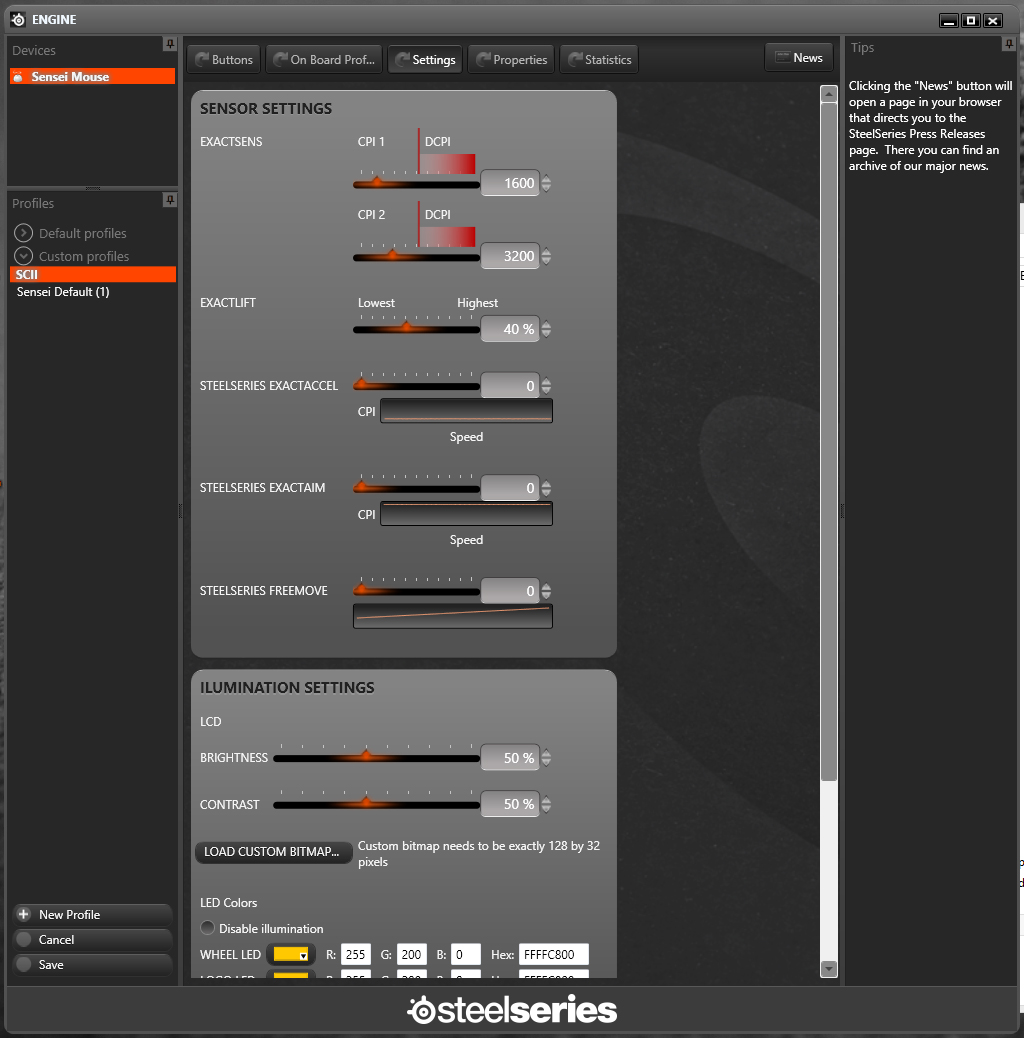Open the Wheel LED color dropdown
The height and width of the screenshot is (1038, 1024).
(291, 955)
